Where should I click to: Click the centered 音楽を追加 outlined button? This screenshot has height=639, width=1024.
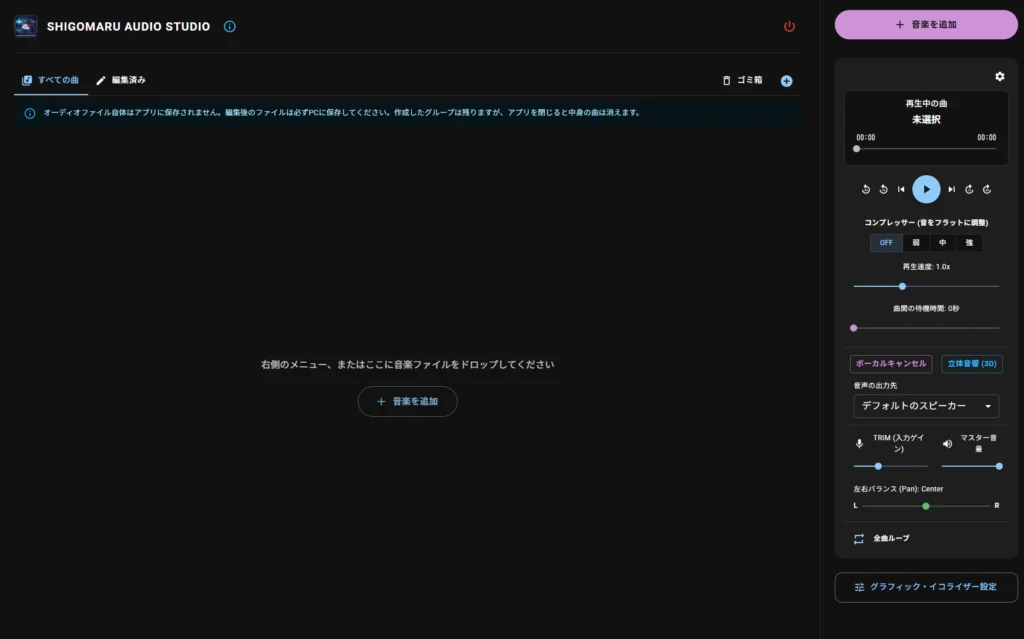tap(408, 401)
